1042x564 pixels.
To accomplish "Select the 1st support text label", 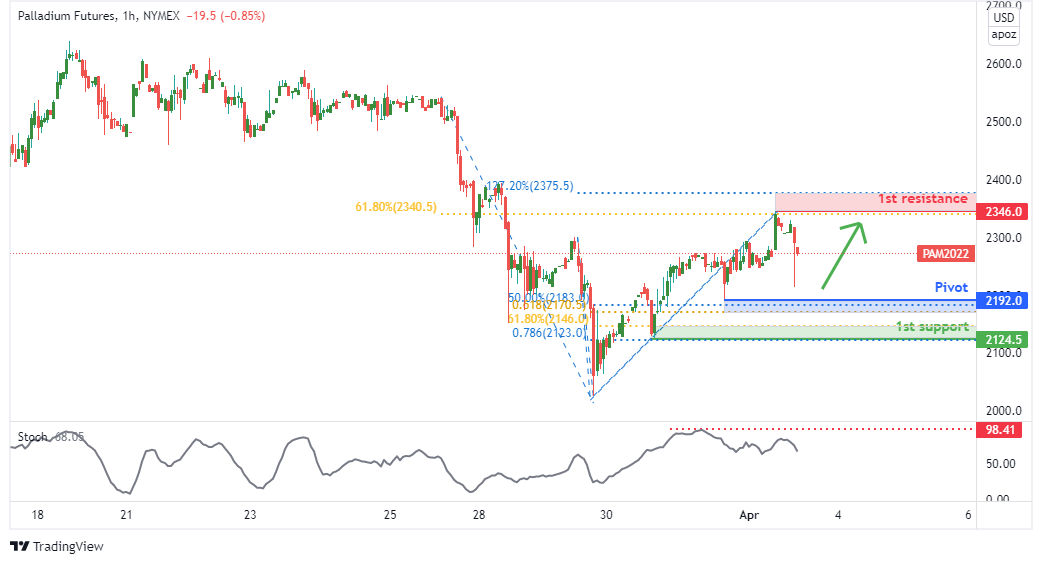I will coord(932,326).
